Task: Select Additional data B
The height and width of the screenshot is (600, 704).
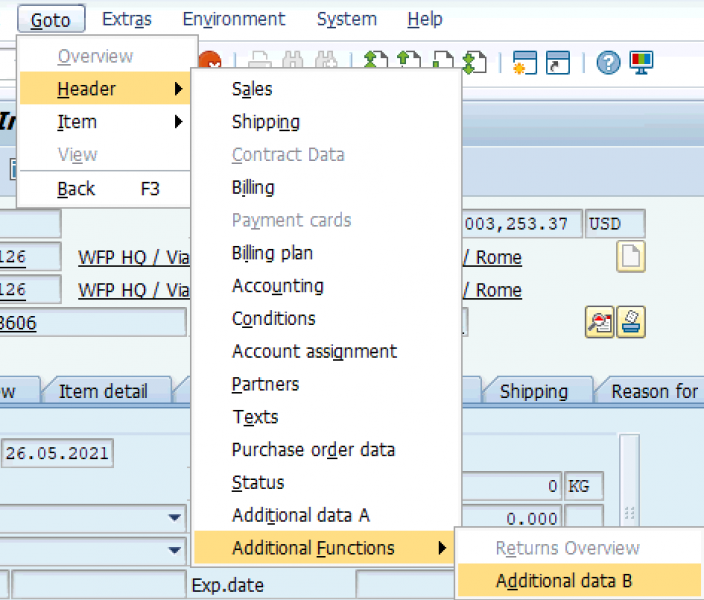Action: (x=578, y=581)
